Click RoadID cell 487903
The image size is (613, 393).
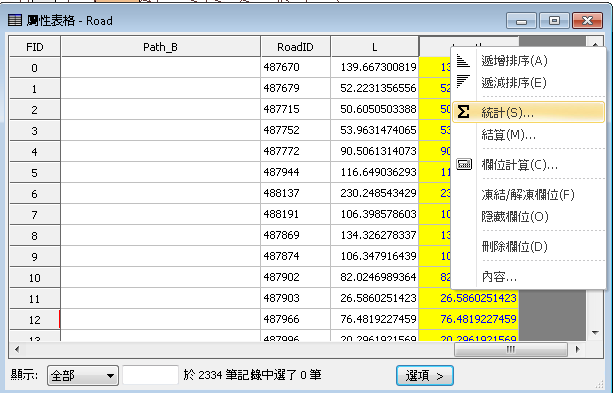click(295, 298)
